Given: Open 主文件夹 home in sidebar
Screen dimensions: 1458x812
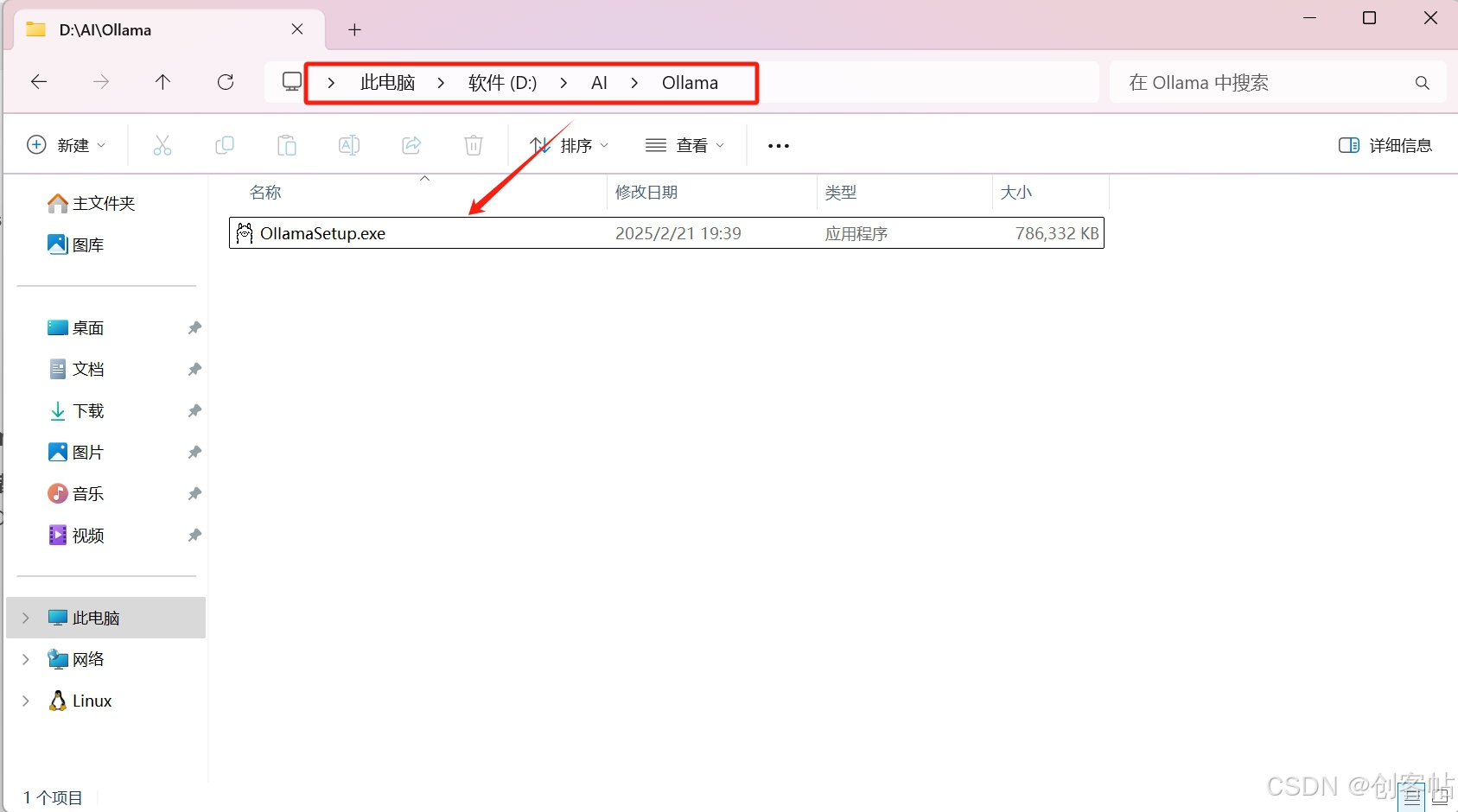Looking at the screenshot, I should tap(91, 203).
